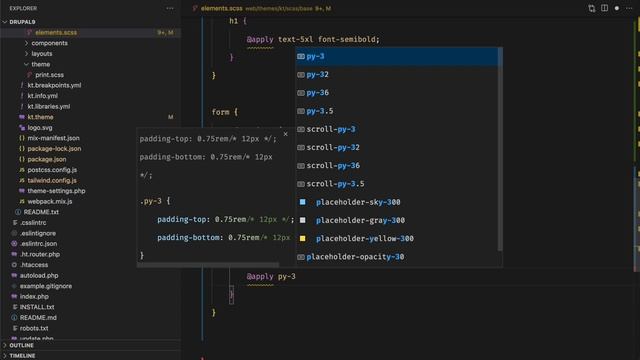Click the '@apply py-3' code line
640x360 pixels.
[x=271, y=276]
